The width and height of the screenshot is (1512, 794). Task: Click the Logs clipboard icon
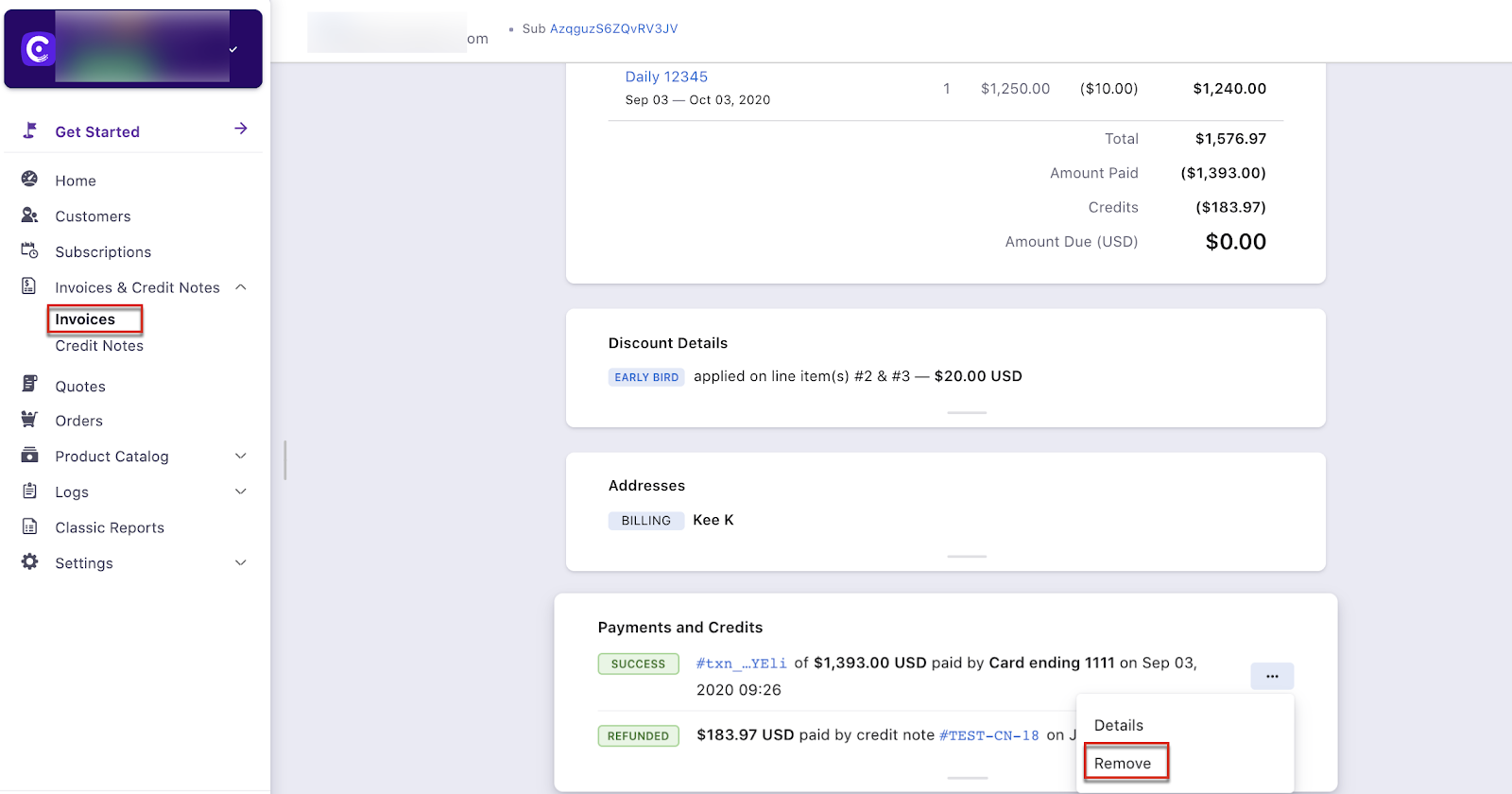pos(30,491)
